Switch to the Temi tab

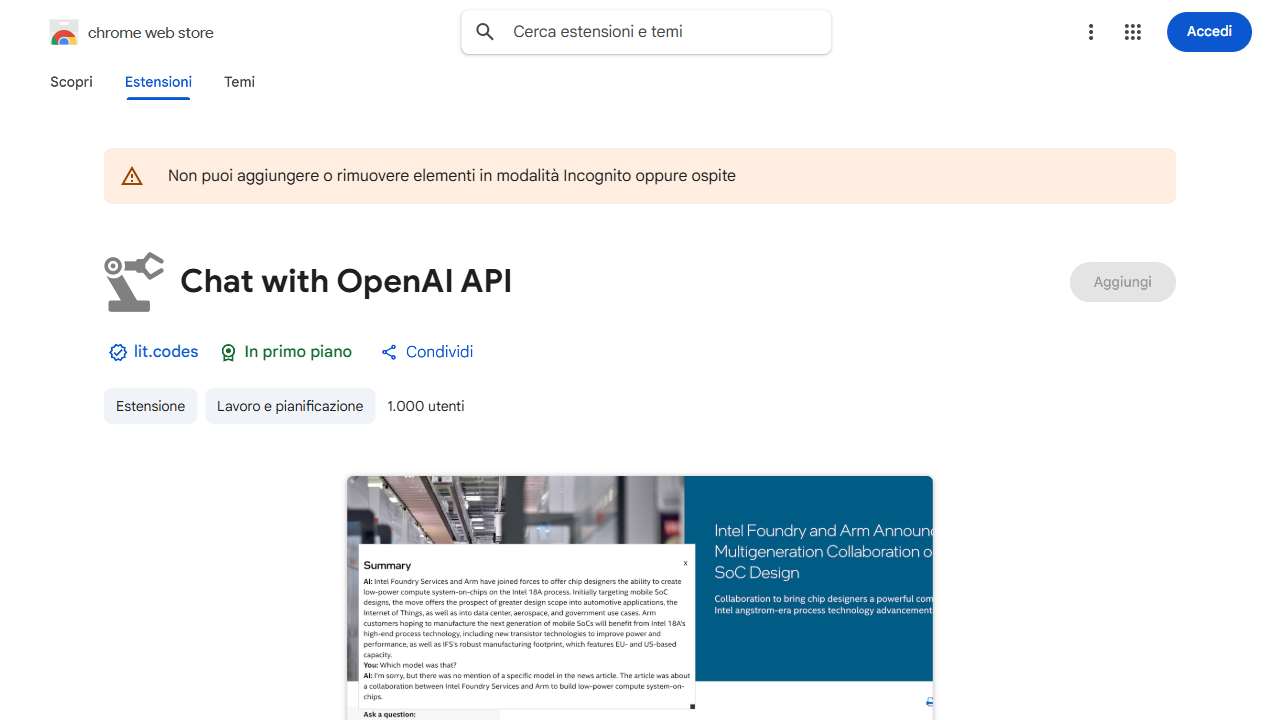tap(239, 82)
